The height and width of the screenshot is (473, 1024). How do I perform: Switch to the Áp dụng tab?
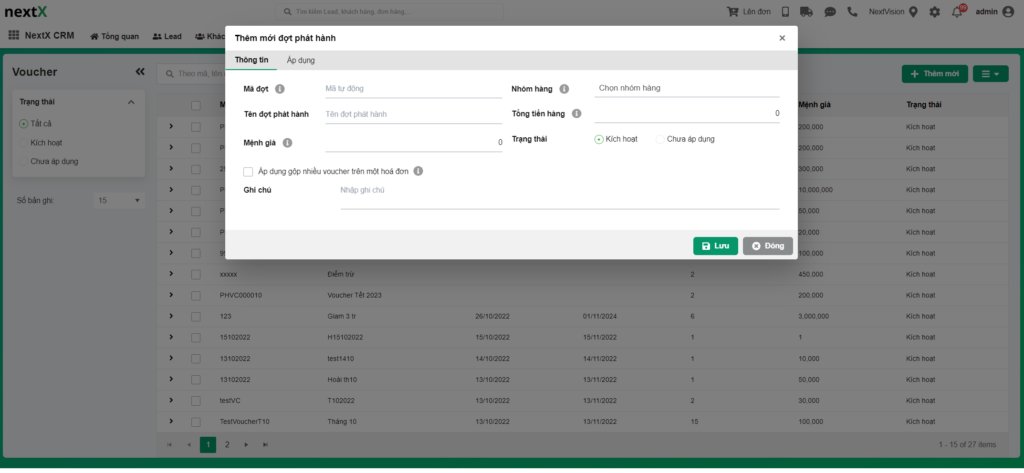[x=300, y=61]
